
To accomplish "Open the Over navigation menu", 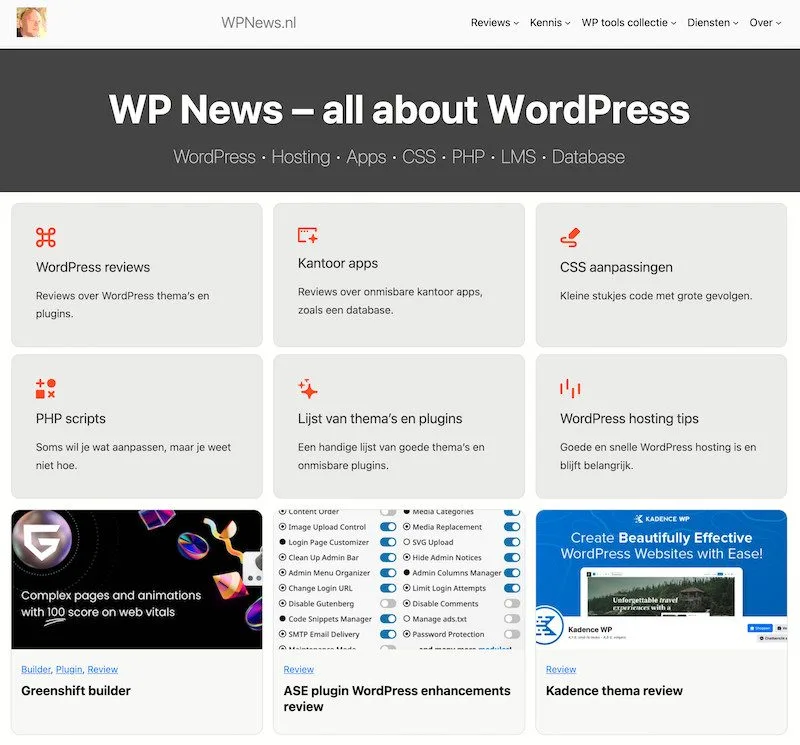I will point(765,23).
